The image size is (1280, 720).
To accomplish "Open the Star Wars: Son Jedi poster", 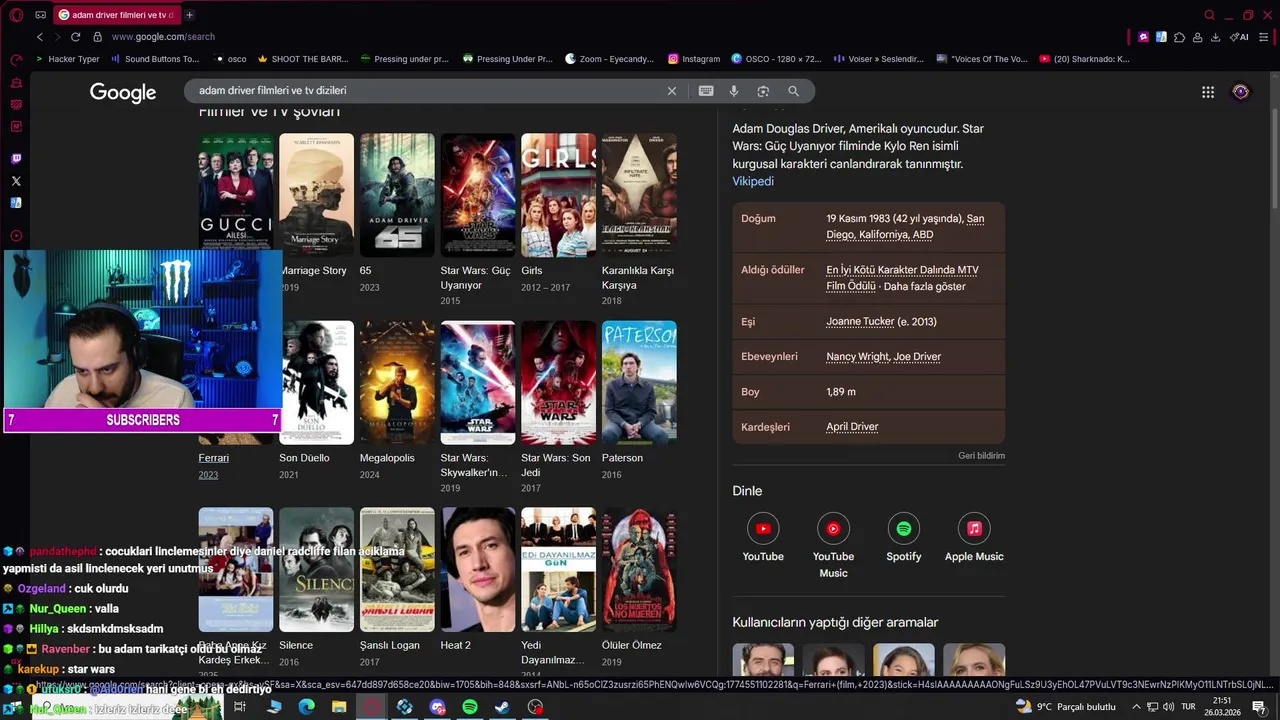I will point(558,382).
